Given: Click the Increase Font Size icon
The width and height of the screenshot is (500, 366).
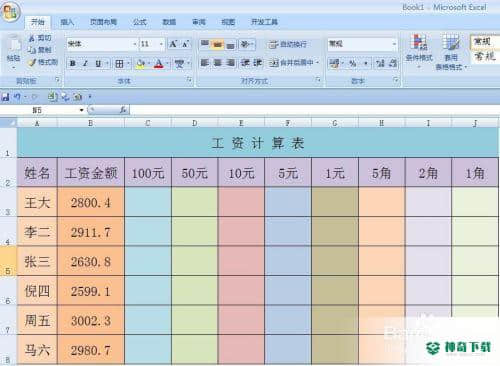Looking at the screenshot, I should pos(173,44).
